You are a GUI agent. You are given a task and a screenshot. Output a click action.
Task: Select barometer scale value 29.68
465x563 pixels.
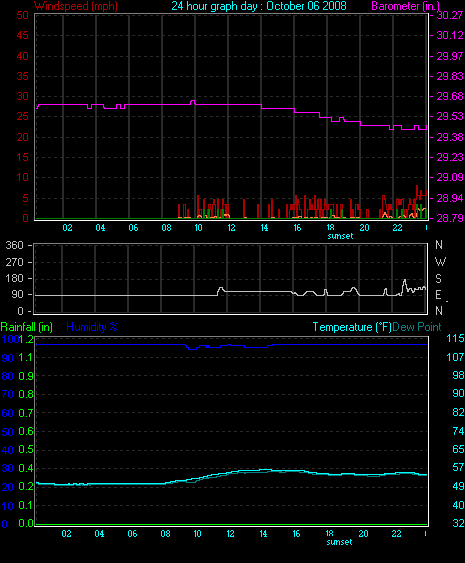click(450, 96)
